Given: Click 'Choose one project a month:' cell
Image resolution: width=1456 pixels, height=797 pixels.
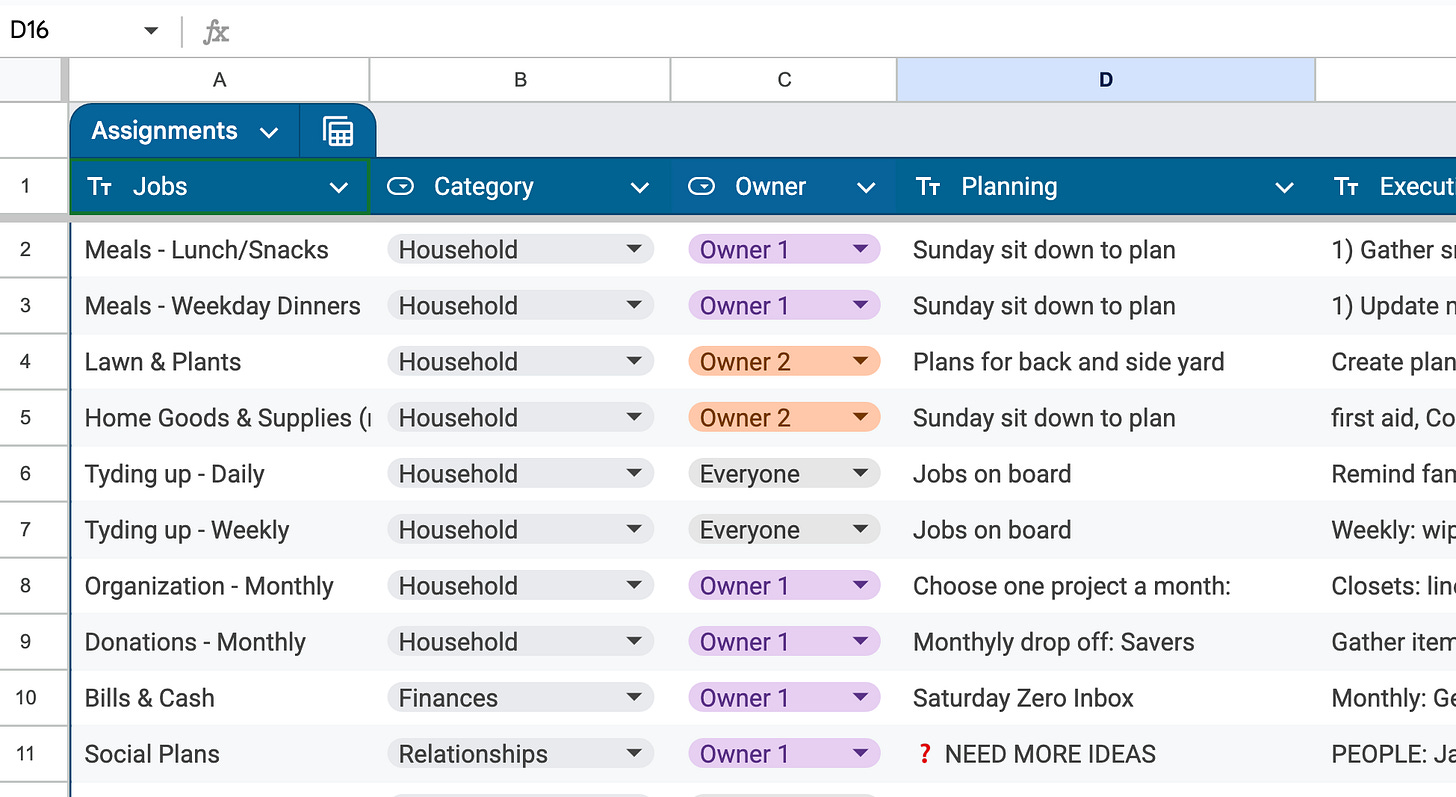Looking at the screenshot, I should 1106,586.
